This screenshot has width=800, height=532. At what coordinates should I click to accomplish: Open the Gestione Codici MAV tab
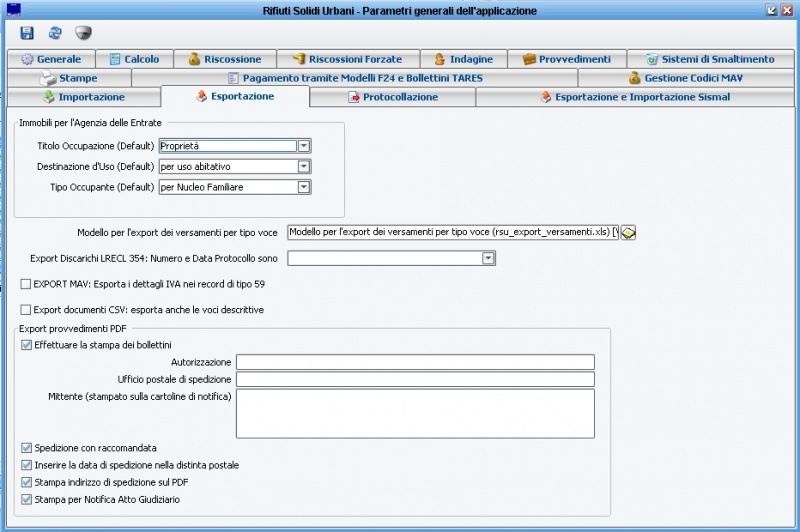coord(686,78)
